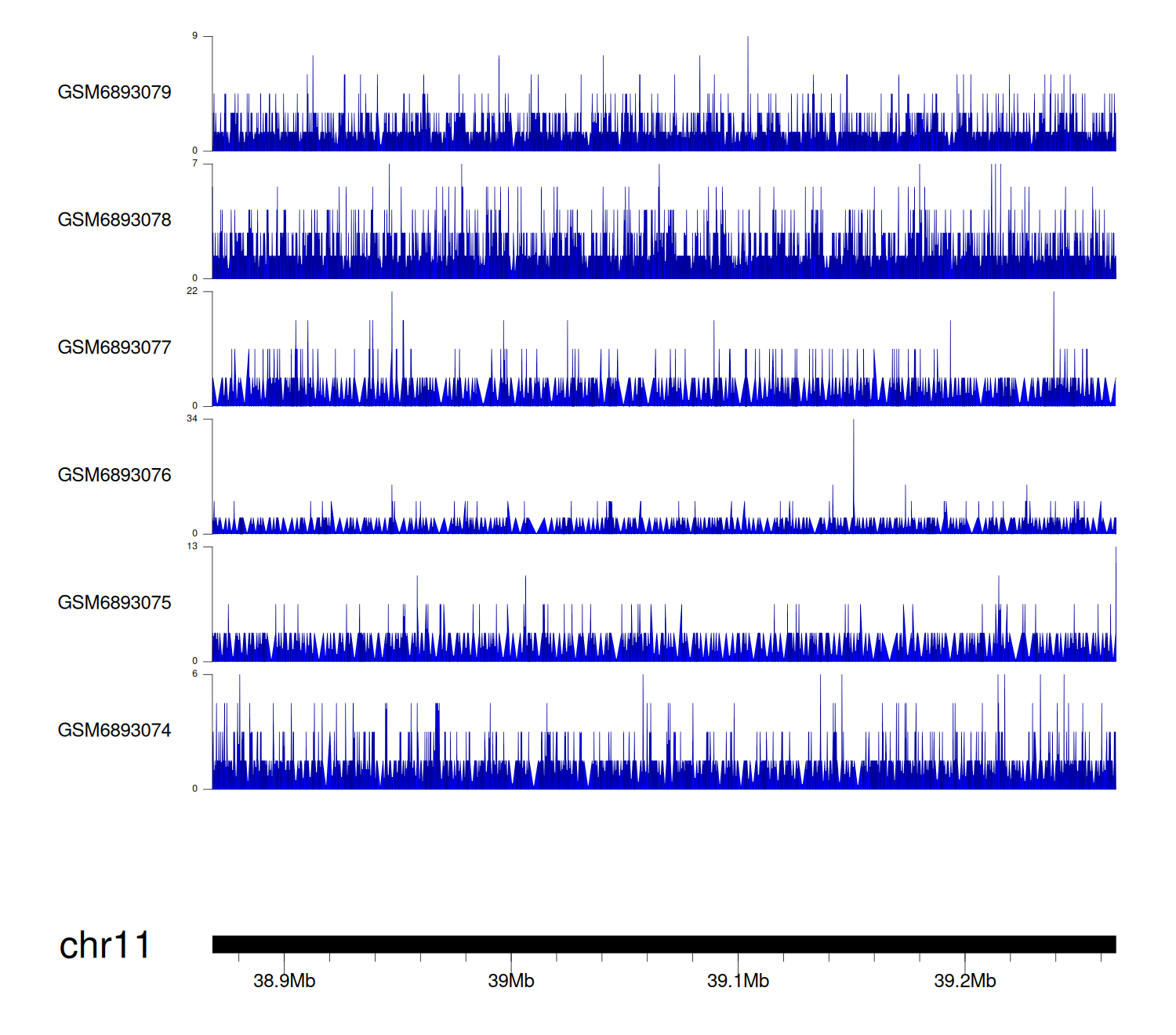Screen dimensions: 1176x1035
Task: Click y-axis maximum value 34
Action: click(192, 419)
